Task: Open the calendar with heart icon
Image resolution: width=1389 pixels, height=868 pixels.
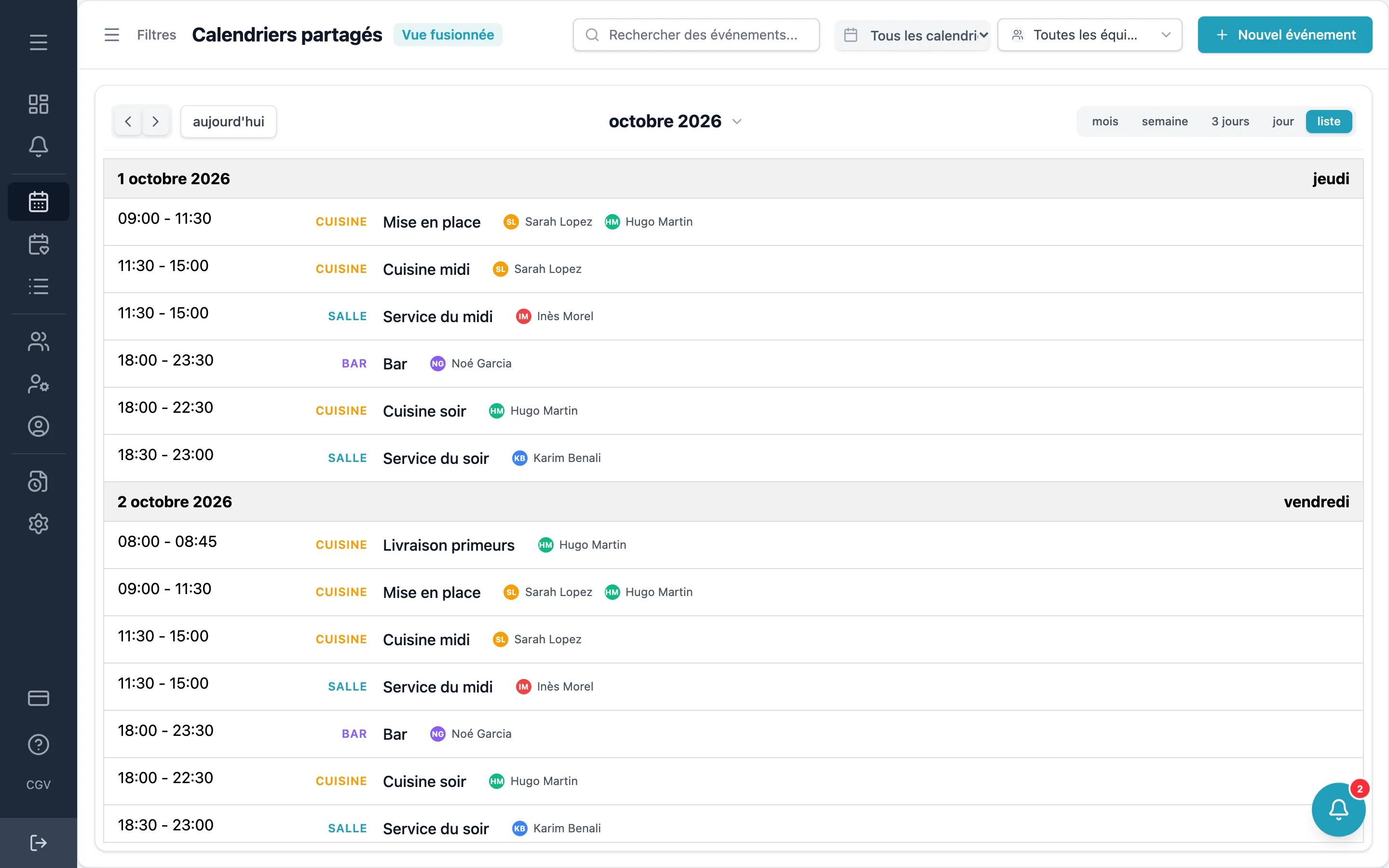Action: click(39, 244)
